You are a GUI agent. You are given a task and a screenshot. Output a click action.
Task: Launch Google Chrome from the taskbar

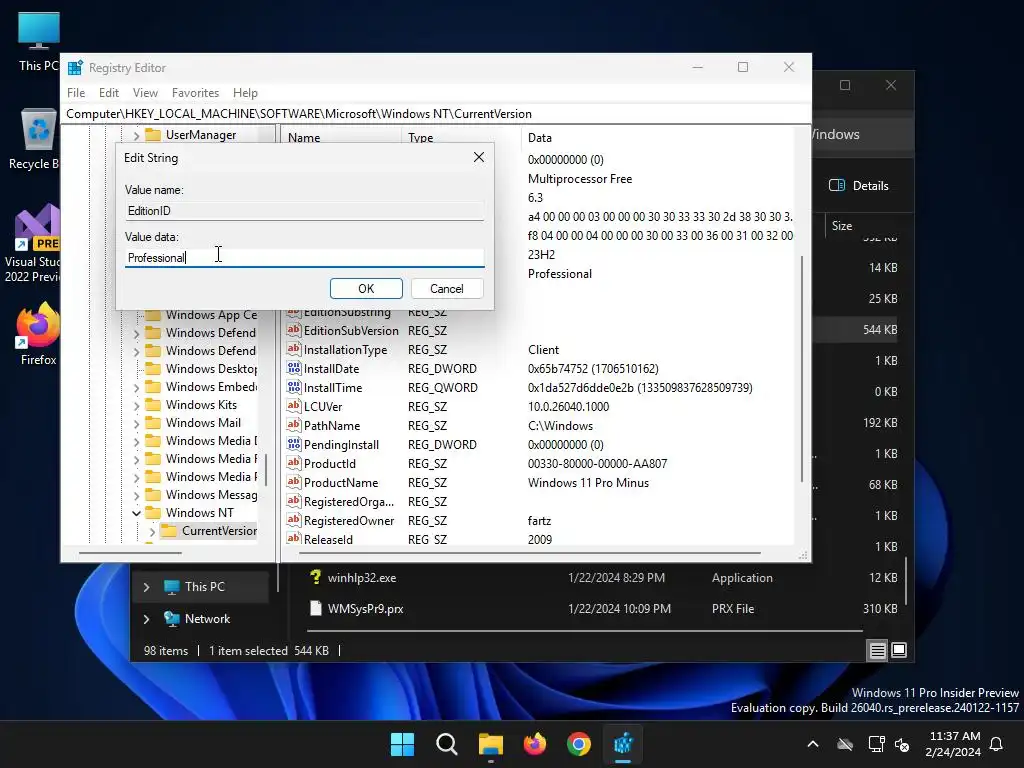[x=579, y=744]
